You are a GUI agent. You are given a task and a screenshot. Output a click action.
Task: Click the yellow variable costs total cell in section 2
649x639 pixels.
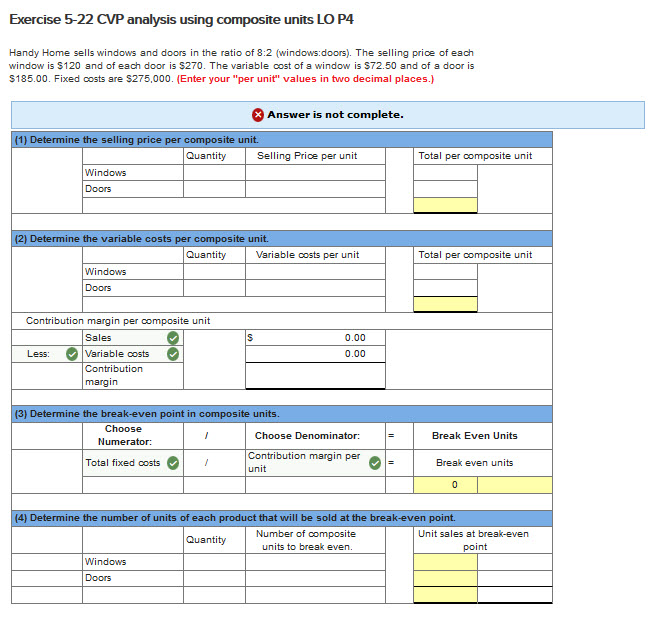click(x=445, y=304)
